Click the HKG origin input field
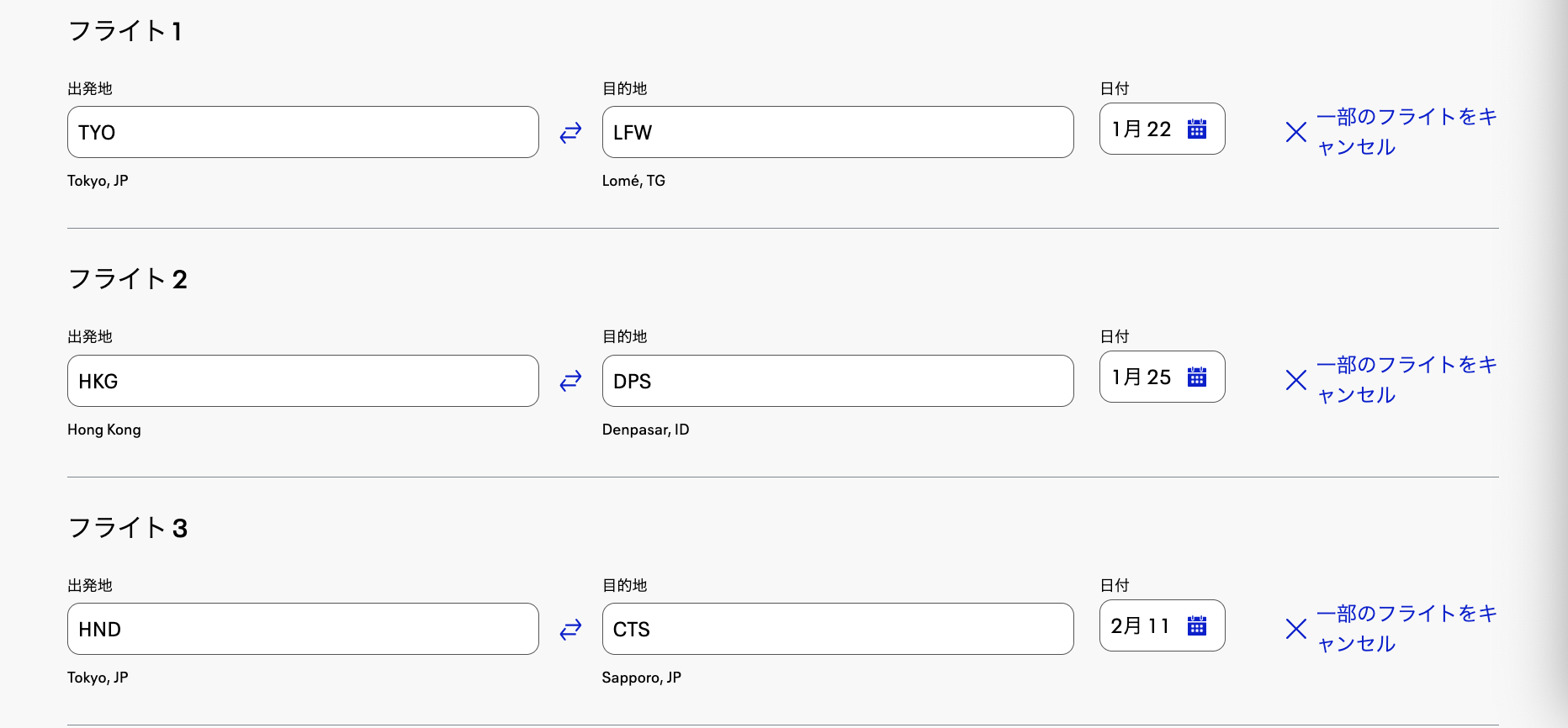 click(303, 381)
